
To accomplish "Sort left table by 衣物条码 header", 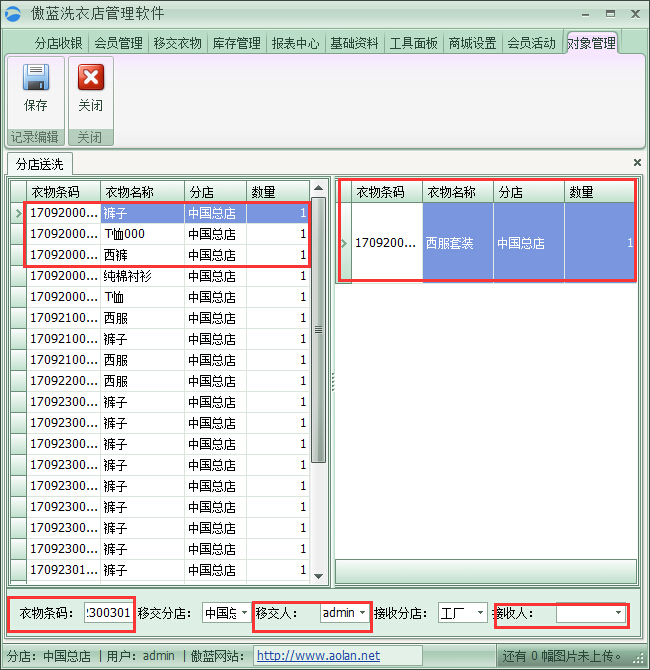I will click(x=63, y=192).
